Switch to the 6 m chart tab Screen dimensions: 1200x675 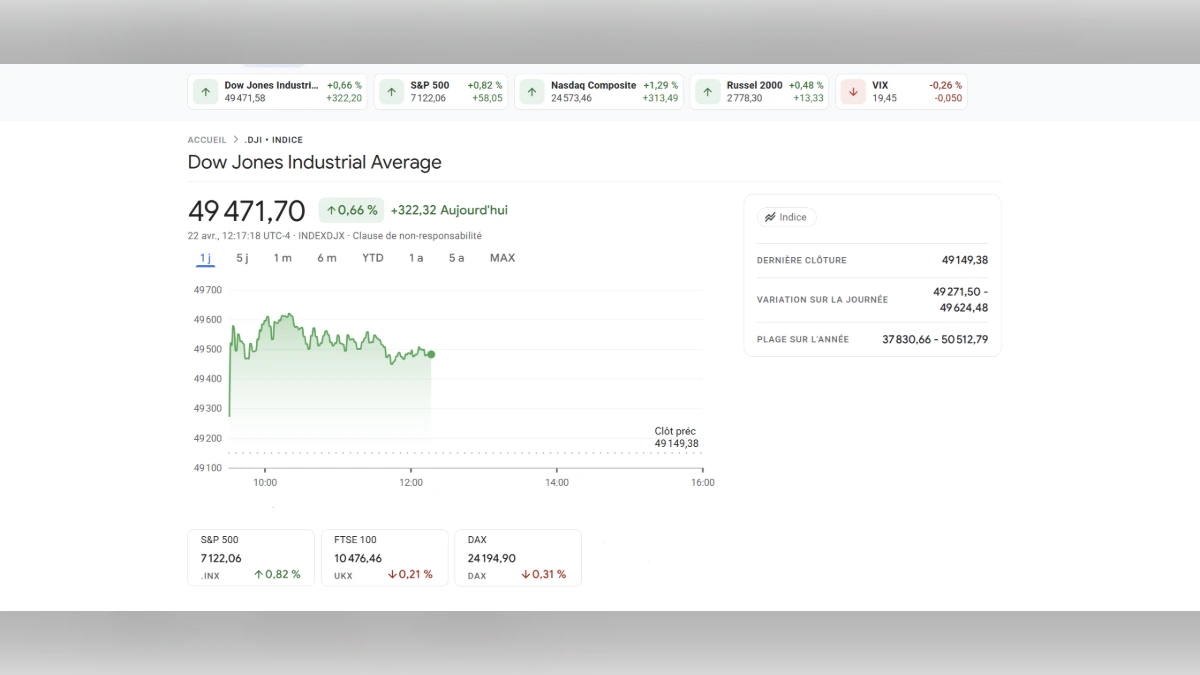click(327, 257)
